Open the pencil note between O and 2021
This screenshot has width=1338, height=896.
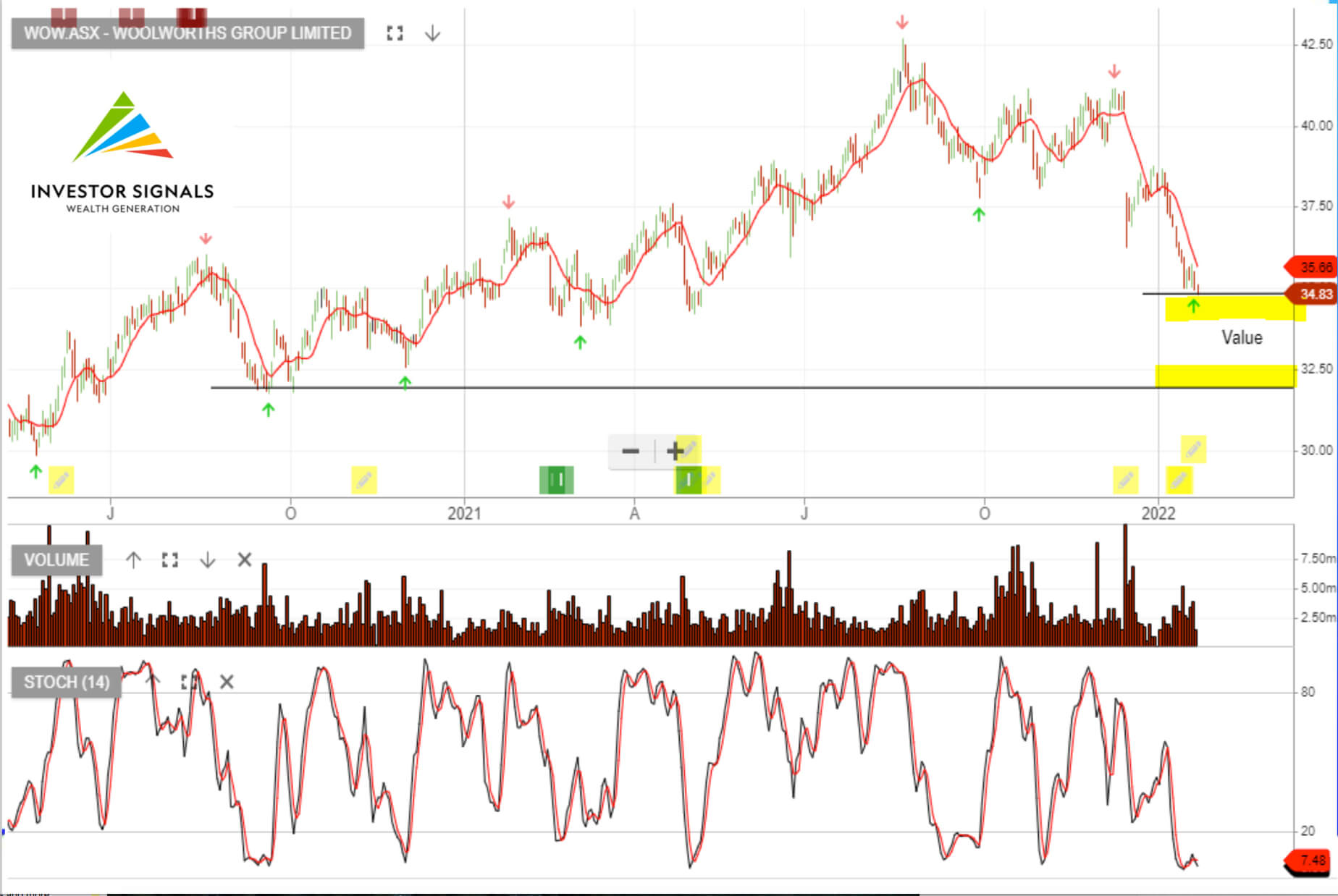tap(364, 480)
